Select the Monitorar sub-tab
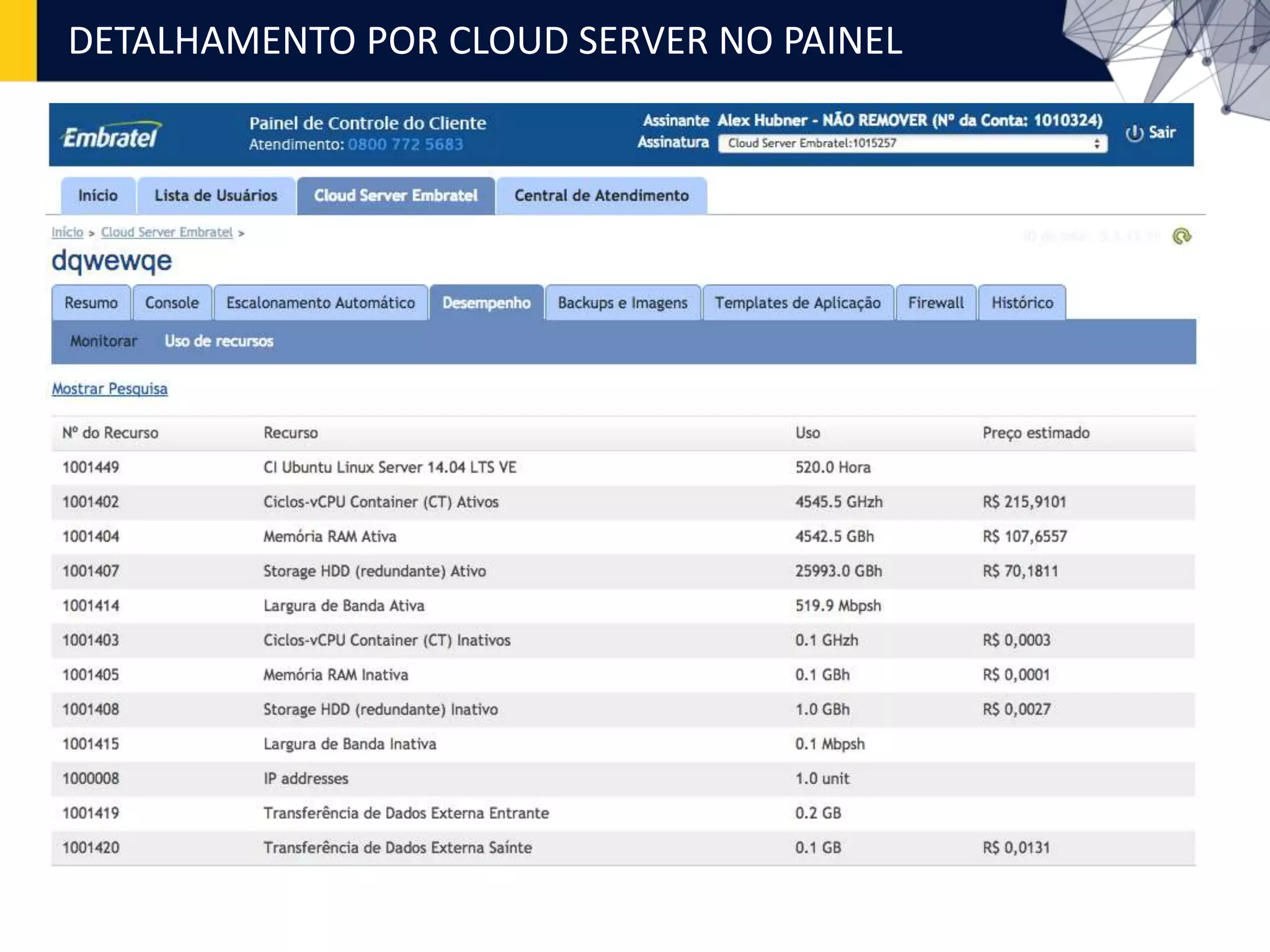This screenshot has width=1270, height=952. click(104, 341)
